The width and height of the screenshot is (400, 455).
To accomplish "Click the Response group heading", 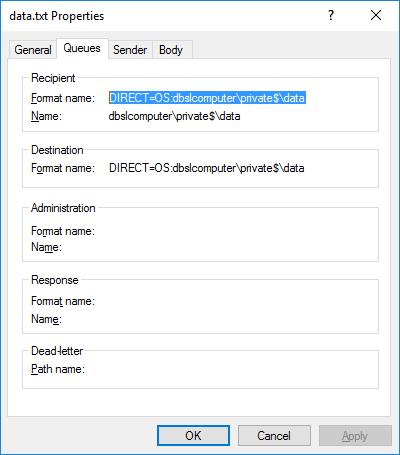I will pos(55,280).
